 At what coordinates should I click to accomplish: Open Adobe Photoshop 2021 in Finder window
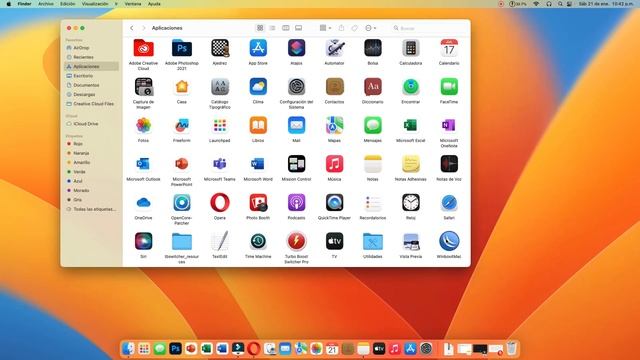(x=182, y=48)
